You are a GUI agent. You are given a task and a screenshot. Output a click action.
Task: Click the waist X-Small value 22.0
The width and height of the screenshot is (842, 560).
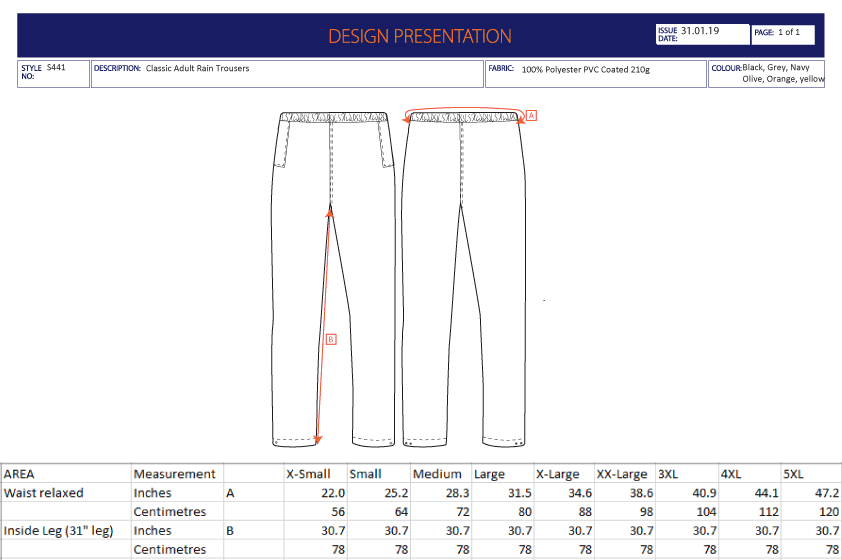pos(333,493)
